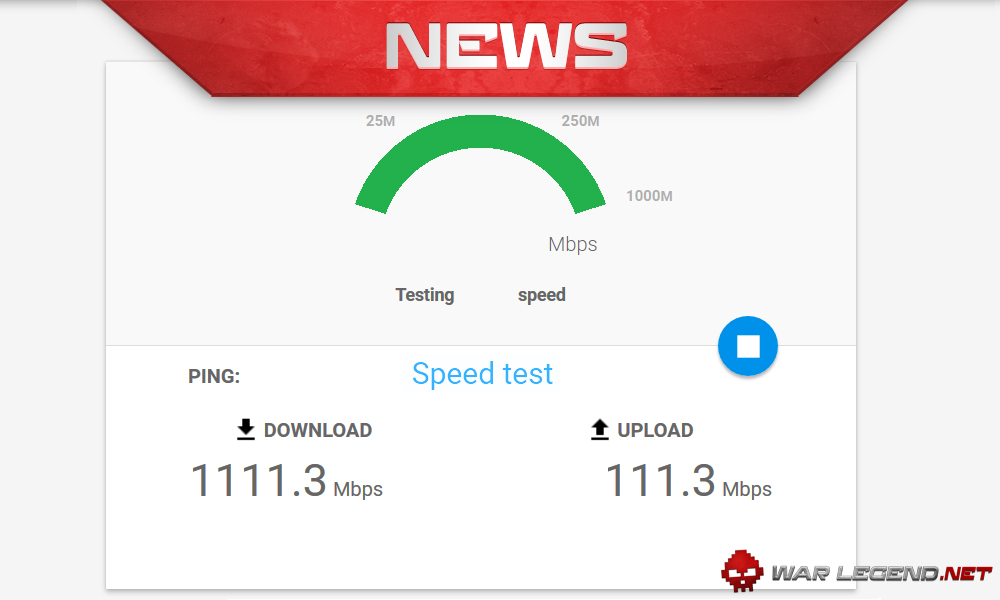Click the PING: label

point(214,376)
